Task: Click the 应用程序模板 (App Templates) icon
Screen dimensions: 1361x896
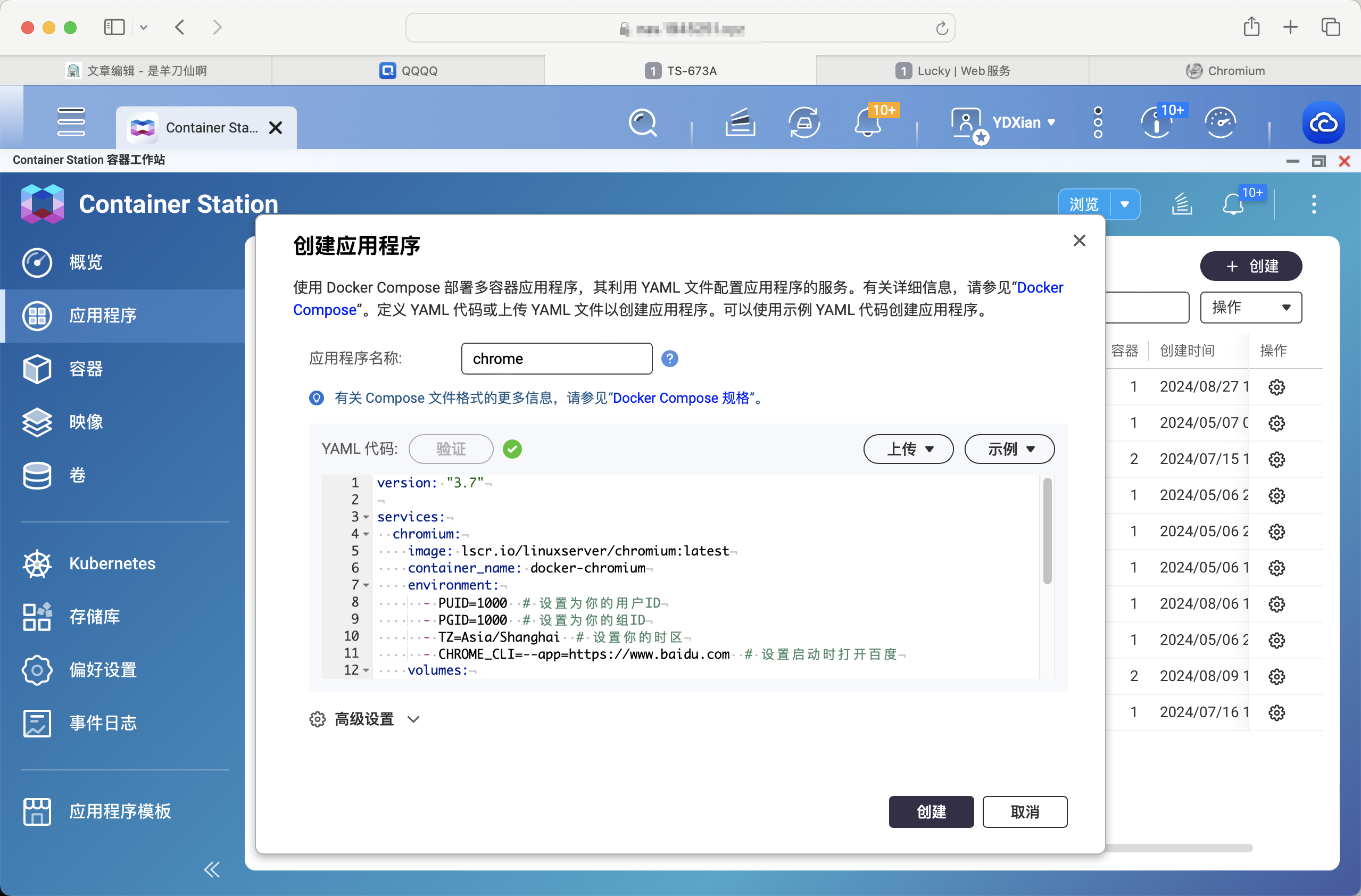Action: (x=37, y=810)
